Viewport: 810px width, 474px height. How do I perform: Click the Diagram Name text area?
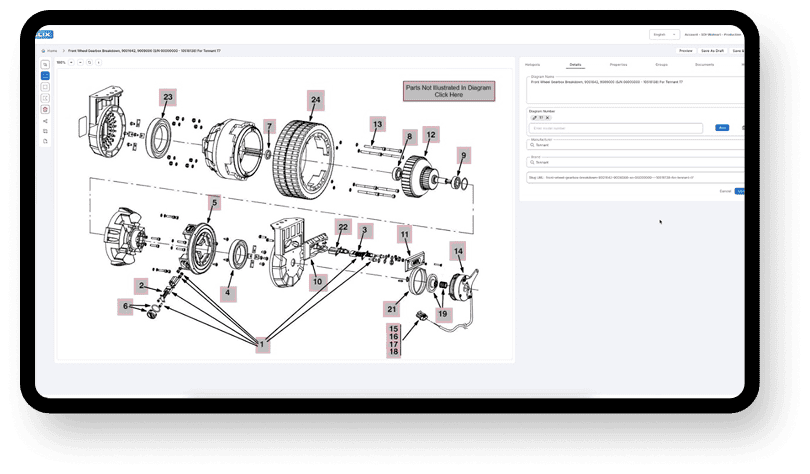pos(635,90)
